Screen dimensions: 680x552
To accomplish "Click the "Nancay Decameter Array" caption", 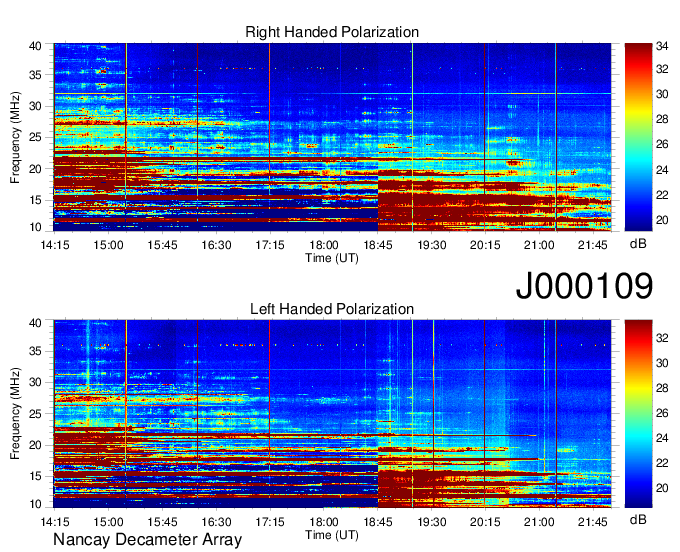I will pyautogui.click(x=147, y=540).
